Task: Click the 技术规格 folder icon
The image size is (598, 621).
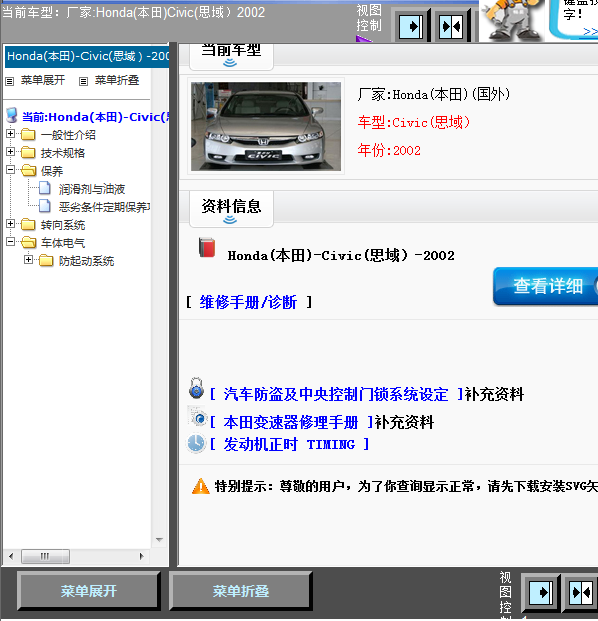Action: pos(28,152)
